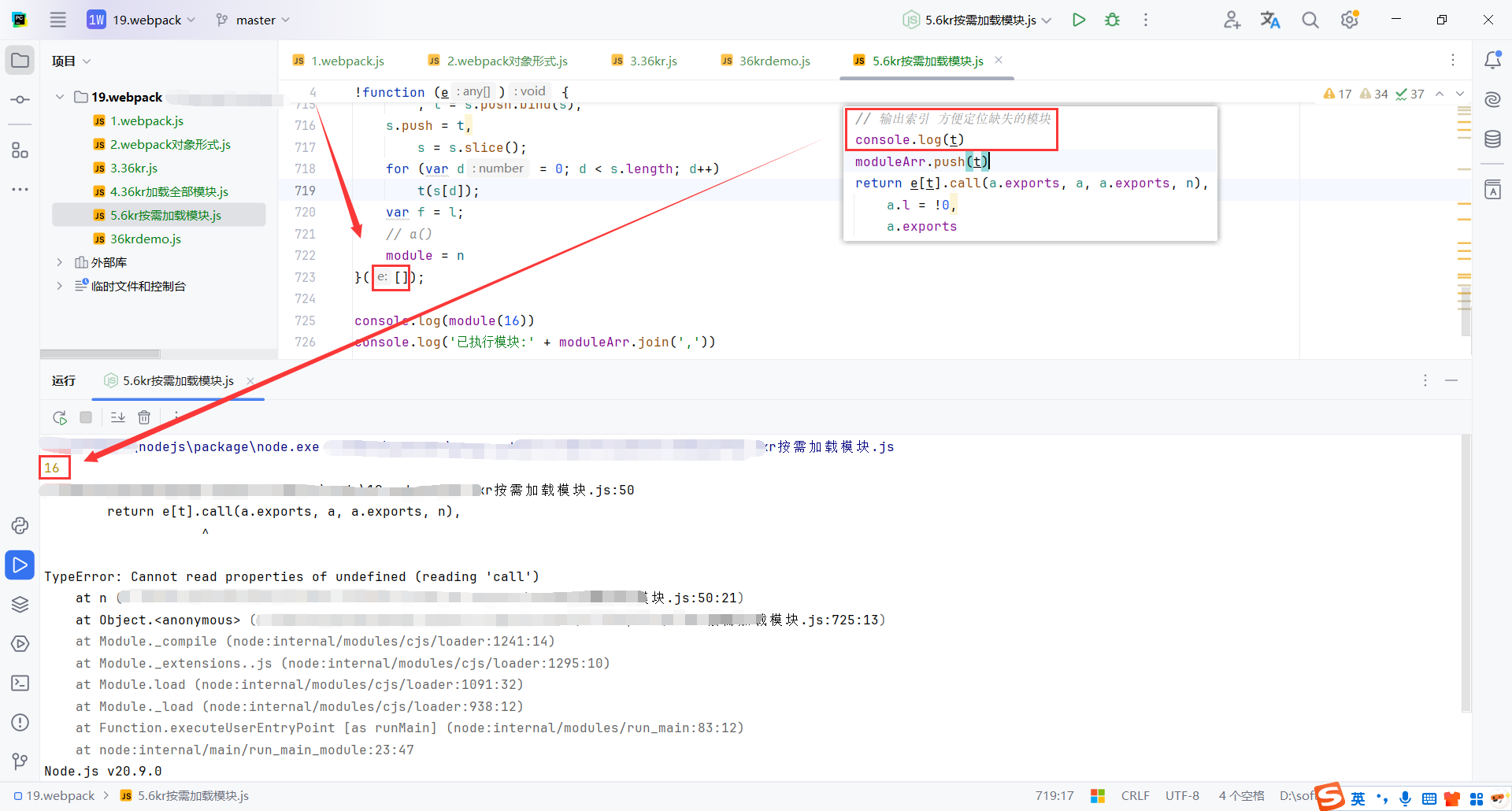Start the Debugger
Image resolution: width=1512 pixels, height=811 pixels.
pyautogui.click(x=1112, y=20)
